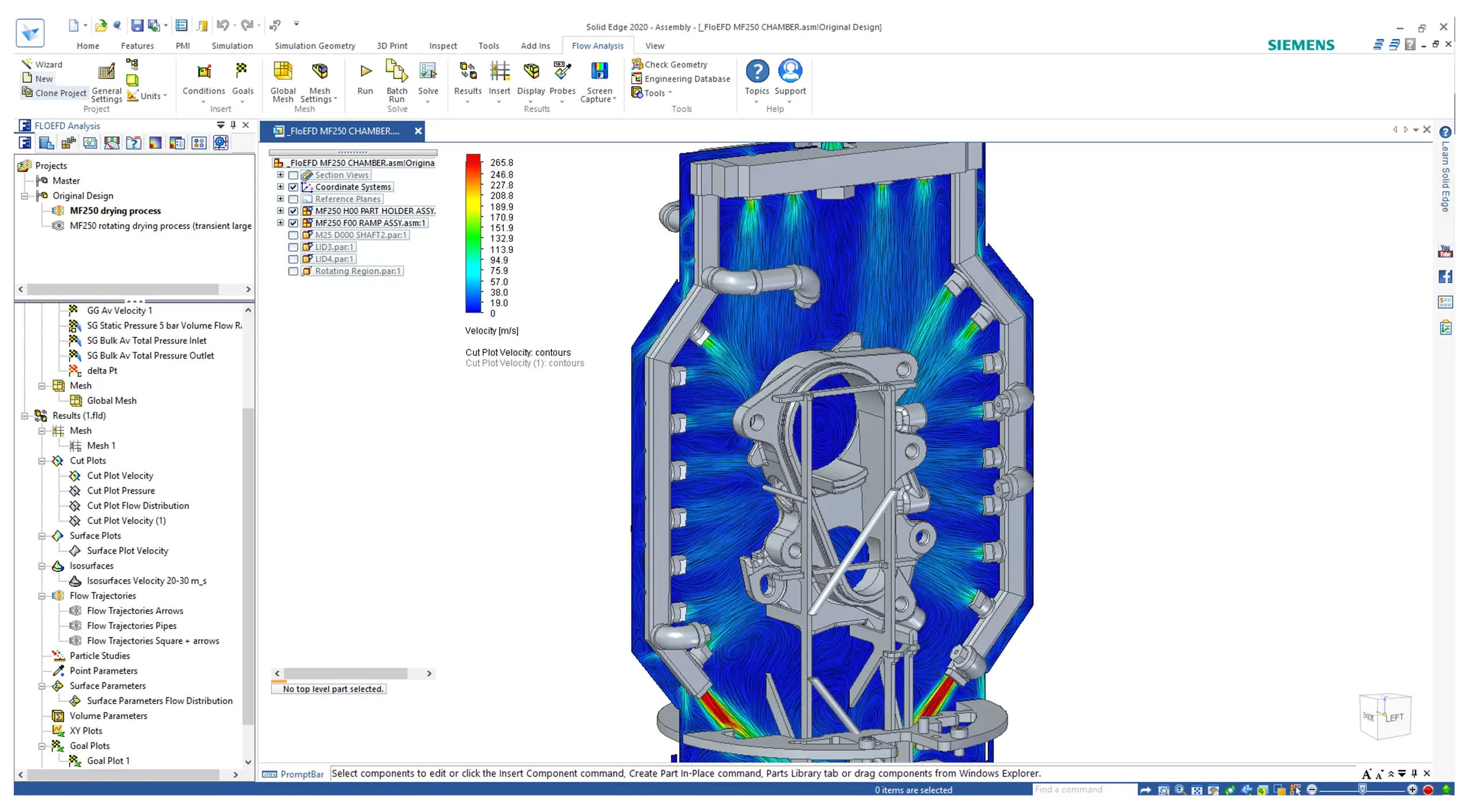
Task: Expand Section Views in pathfinder
Action: click(x=280, y=175)
